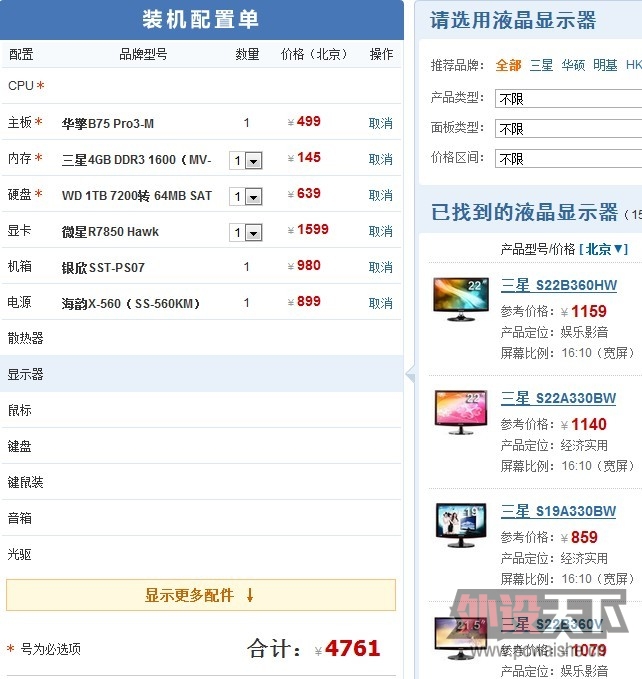
Task: Open quantity dropdown for 内存 row
Action: pos(245,161)
